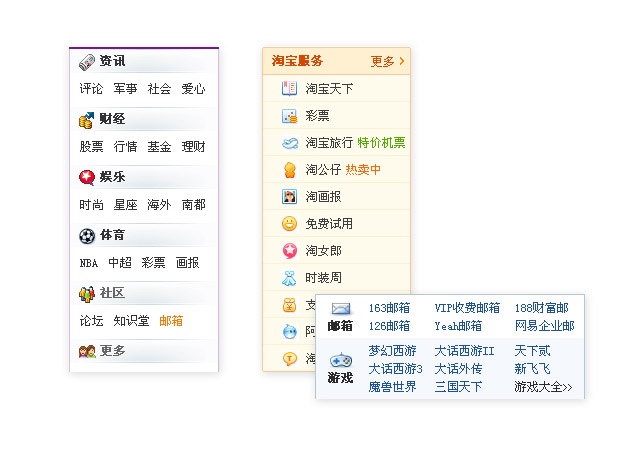Select the 行情 link
The width and height of the screenshot is (625, 455).
pyautogui.click(x=125, y=147)
